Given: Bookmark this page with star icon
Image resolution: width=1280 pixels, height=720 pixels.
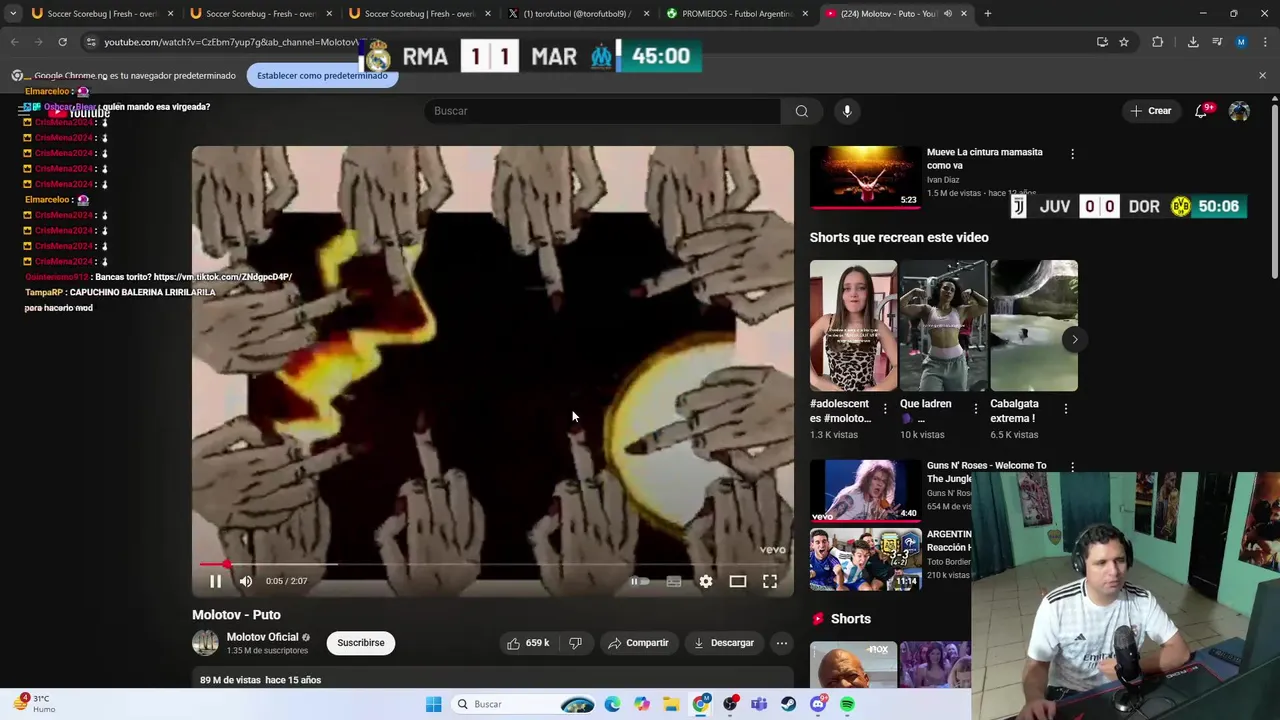Looking at the screenshot, I should (x=1124, y=42).
